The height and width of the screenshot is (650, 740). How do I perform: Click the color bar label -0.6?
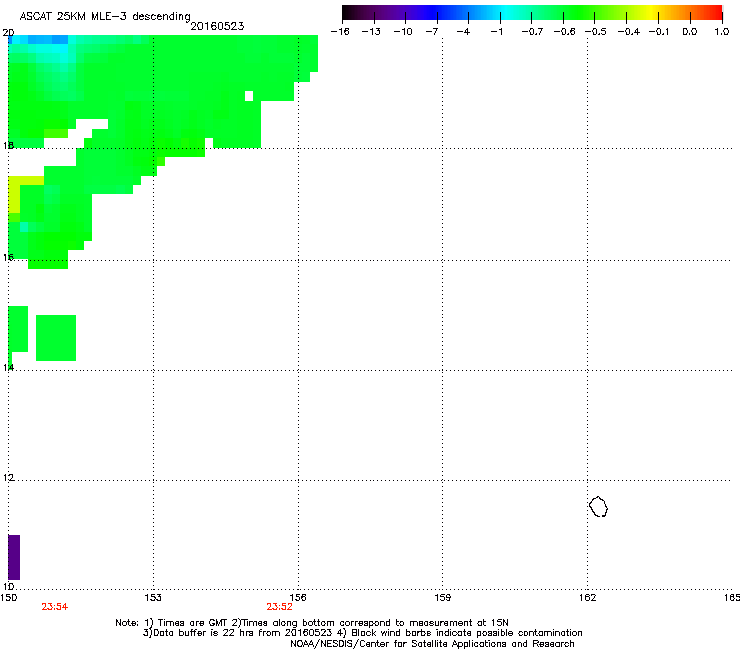(x=564, y=32)
